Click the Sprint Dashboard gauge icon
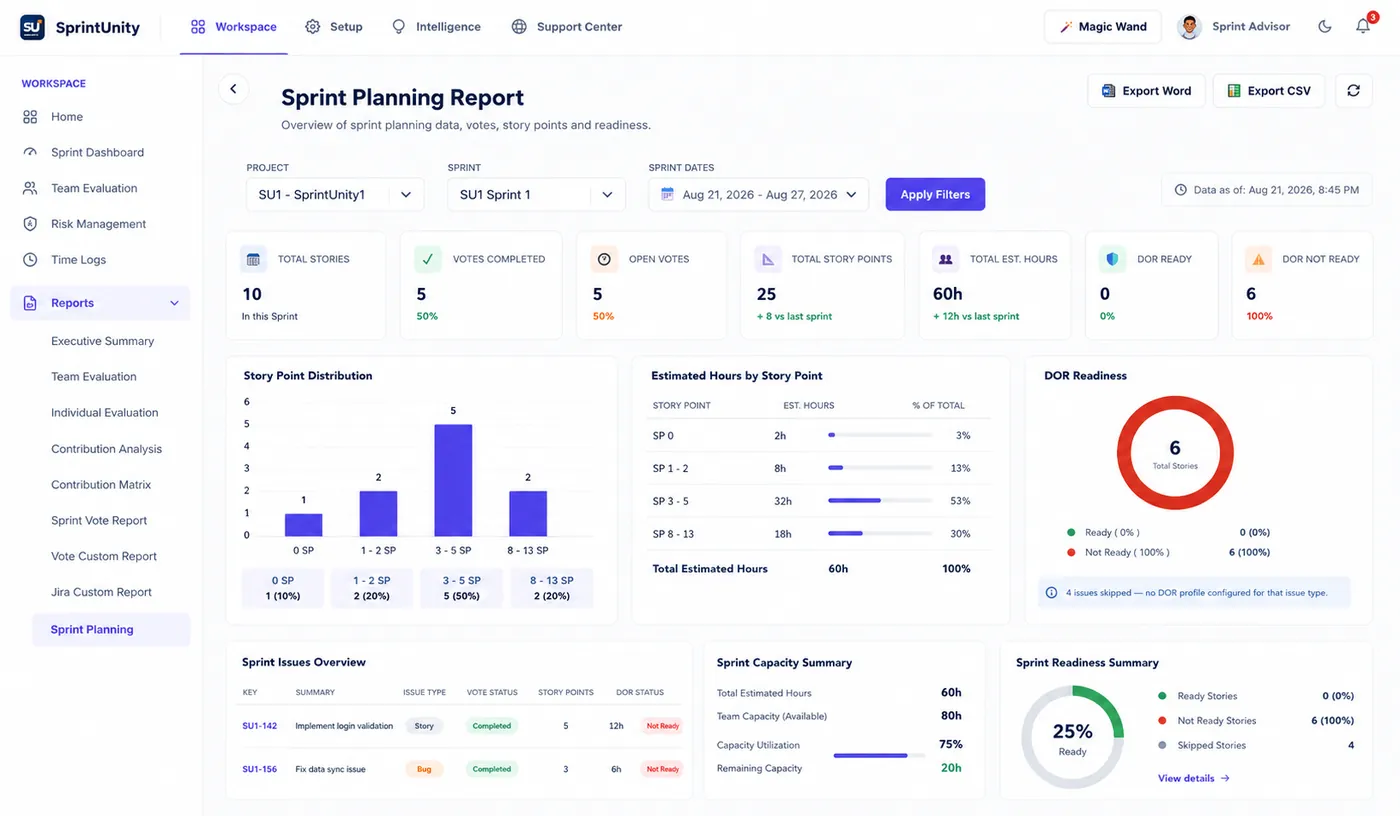1400x816 pixels. click(30, 153)
